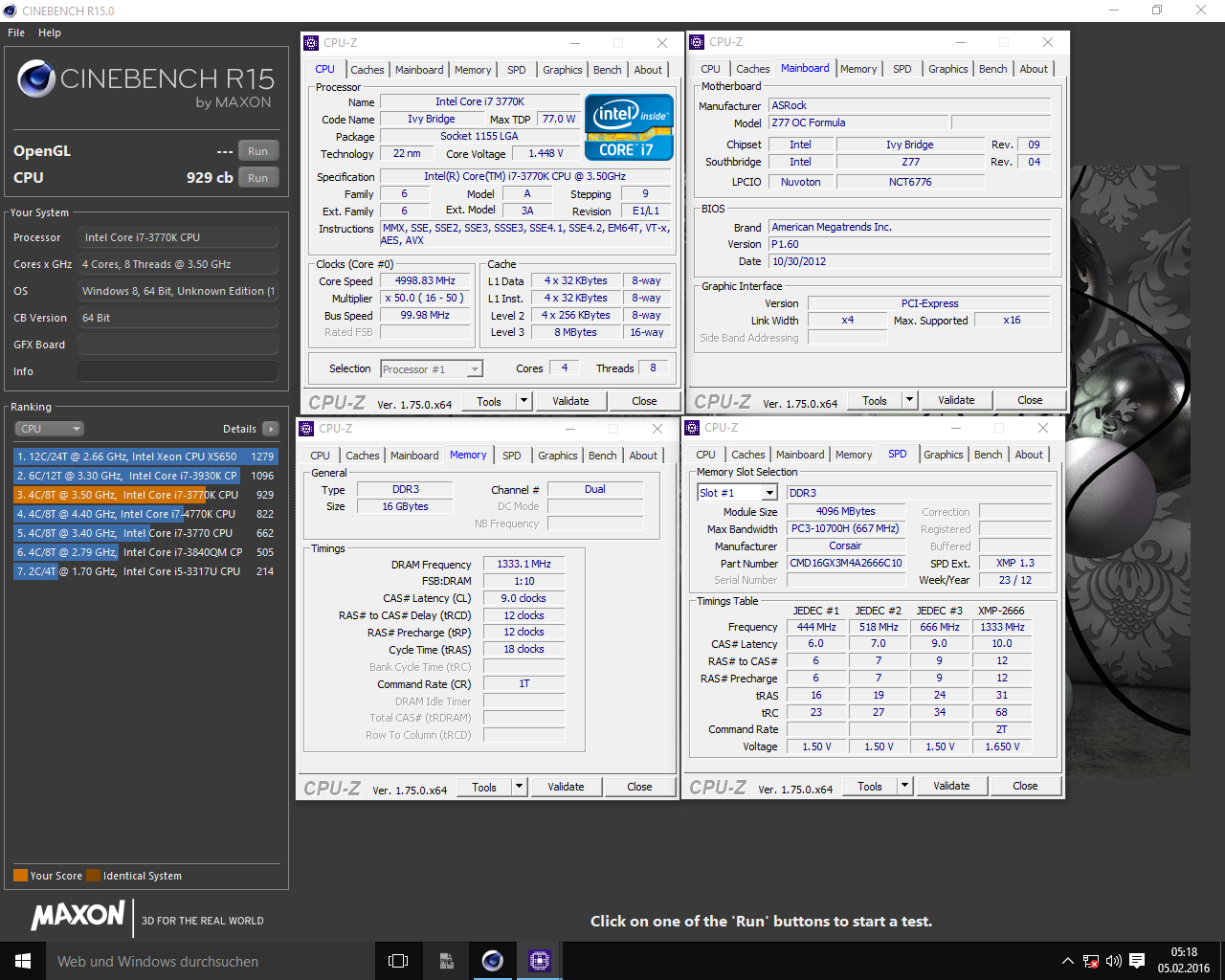The image size is (1225, 980).
Task: Click the DRAM Frequency value 1333.1 MHz
Action: [x=523, y=565]
